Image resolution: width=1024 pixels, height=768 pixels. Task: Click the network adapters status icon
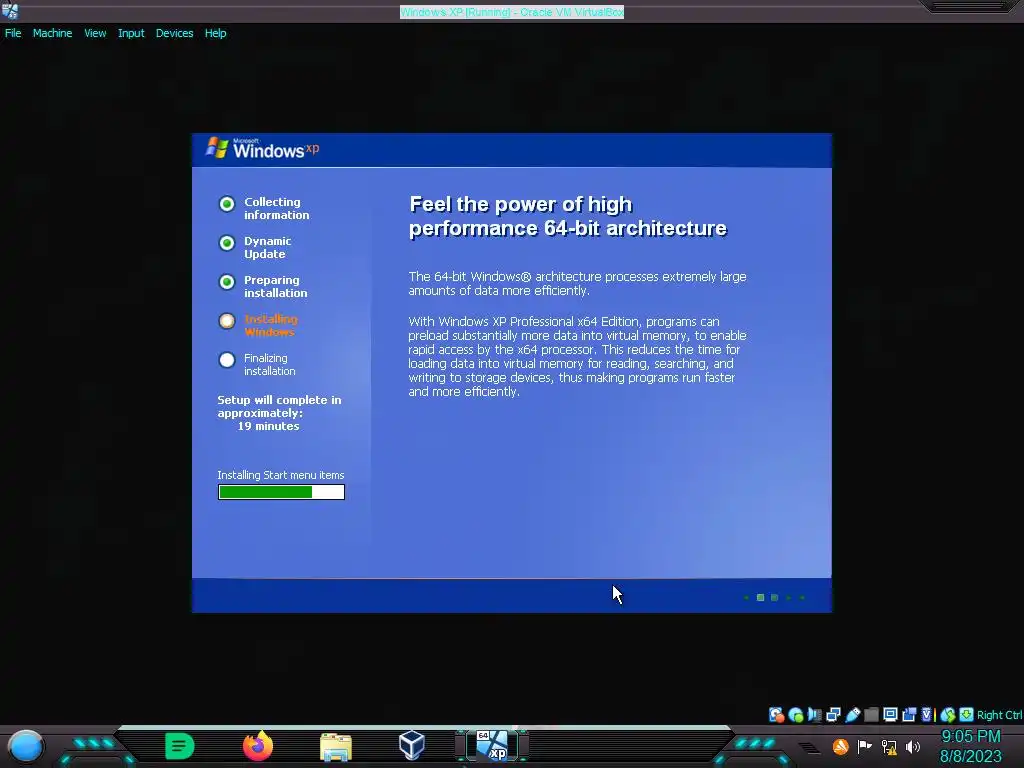point(833,715)
